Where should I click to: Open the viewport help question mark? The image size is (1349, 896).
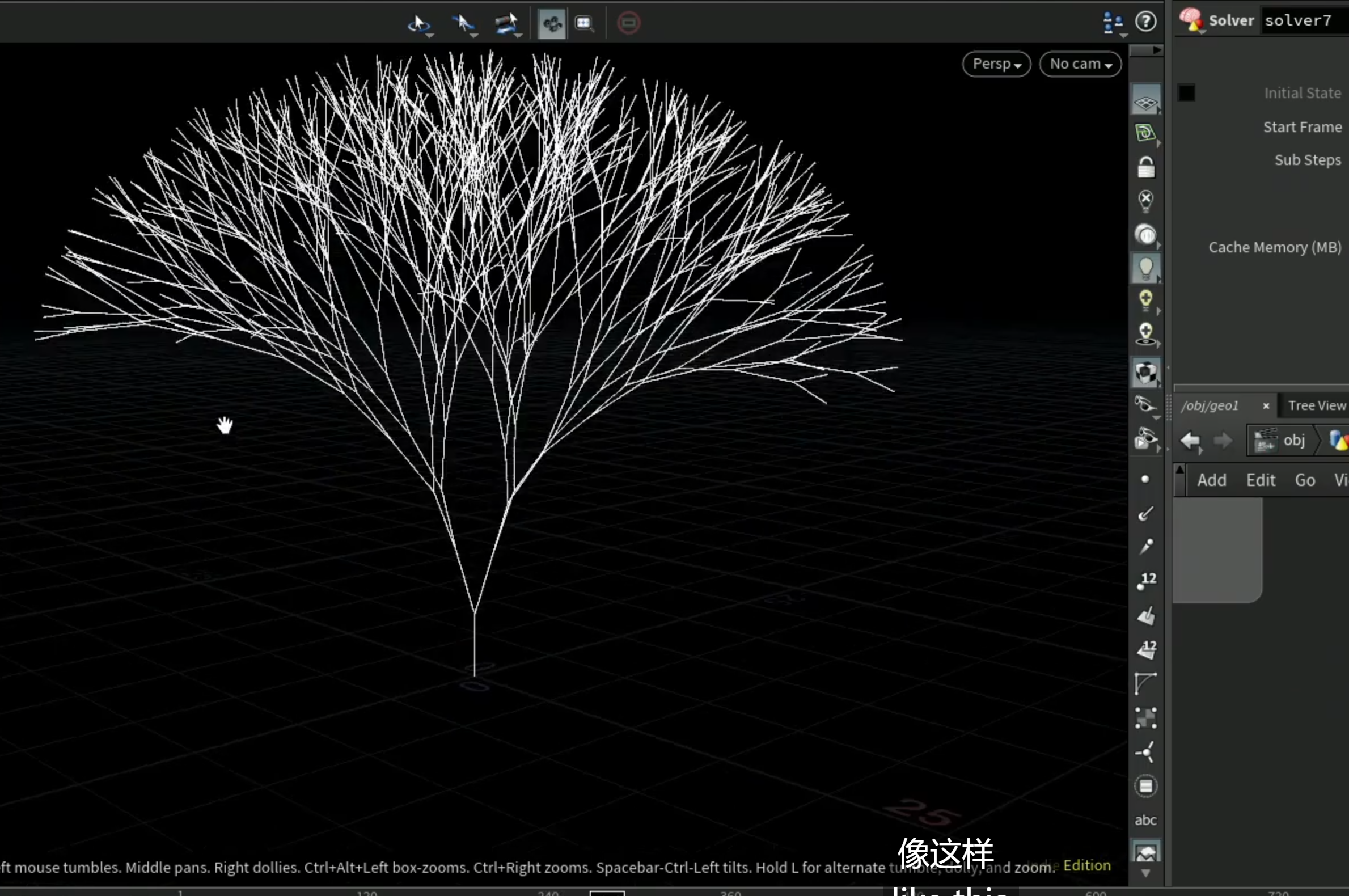click(1145, 22)
